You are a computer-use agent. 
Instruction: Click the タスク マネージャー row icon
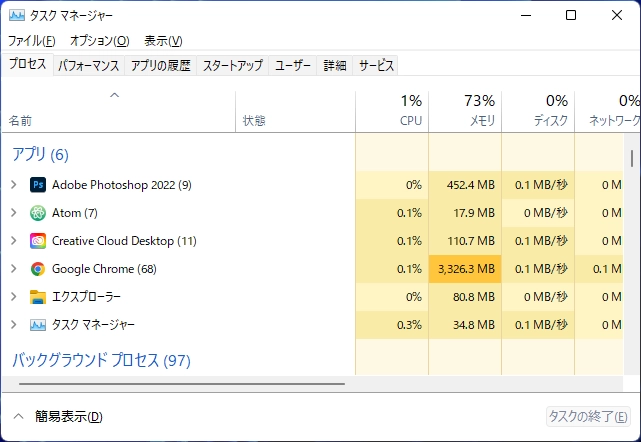[x=38, y=325]
